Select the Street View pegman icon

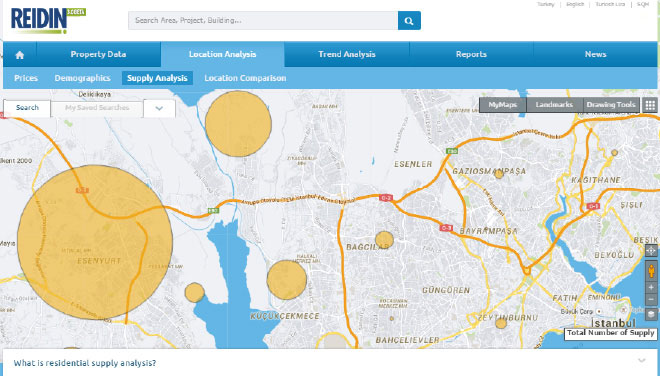tap(651, 271)
